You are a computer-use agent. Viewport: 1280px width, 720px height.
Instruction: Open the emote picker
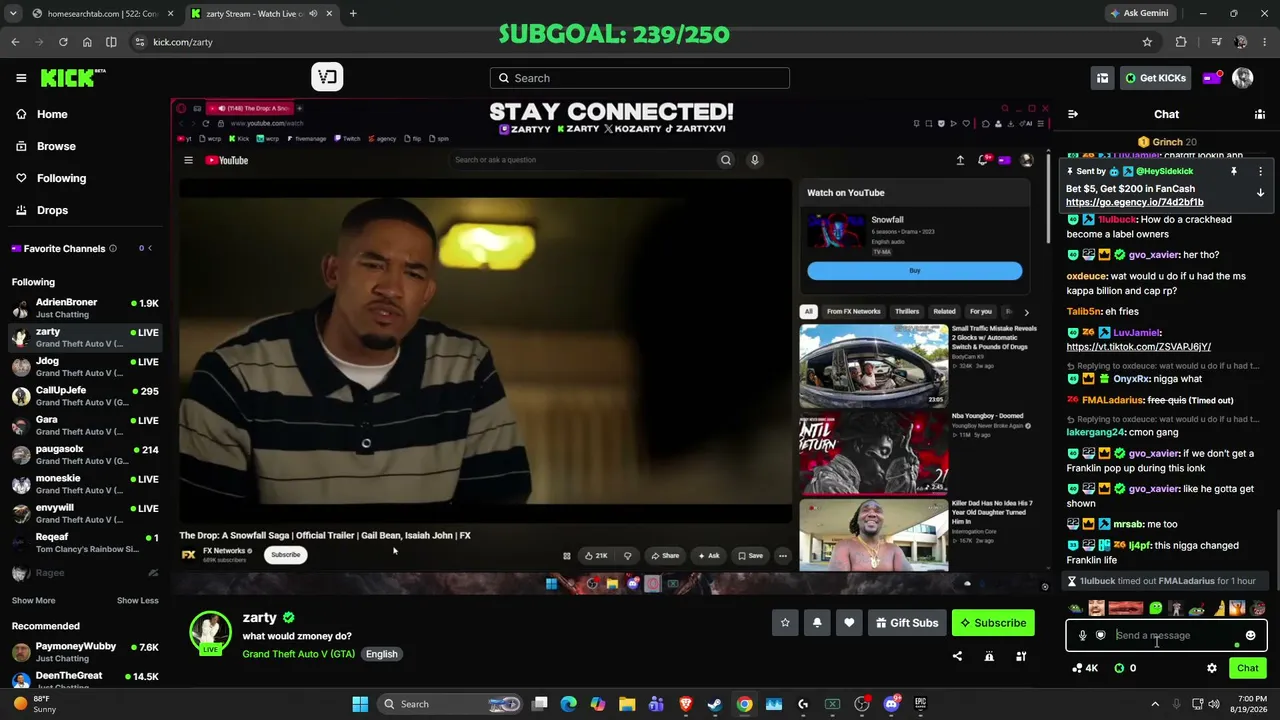point(1250,635)
